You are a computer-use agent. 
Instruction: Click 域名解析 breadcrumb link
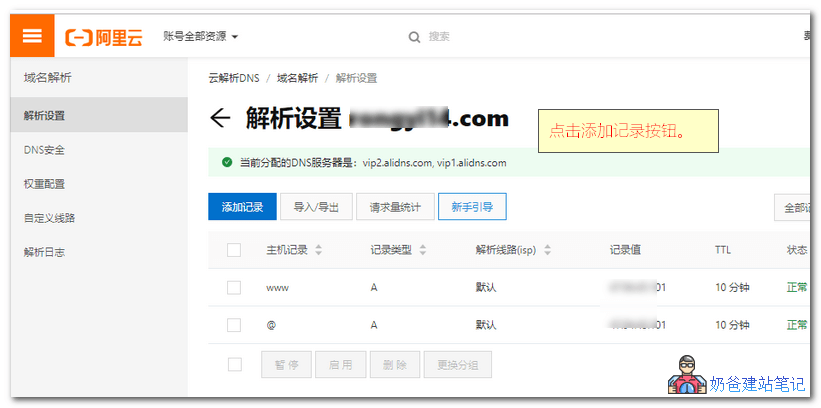click(x=297, y=79)
